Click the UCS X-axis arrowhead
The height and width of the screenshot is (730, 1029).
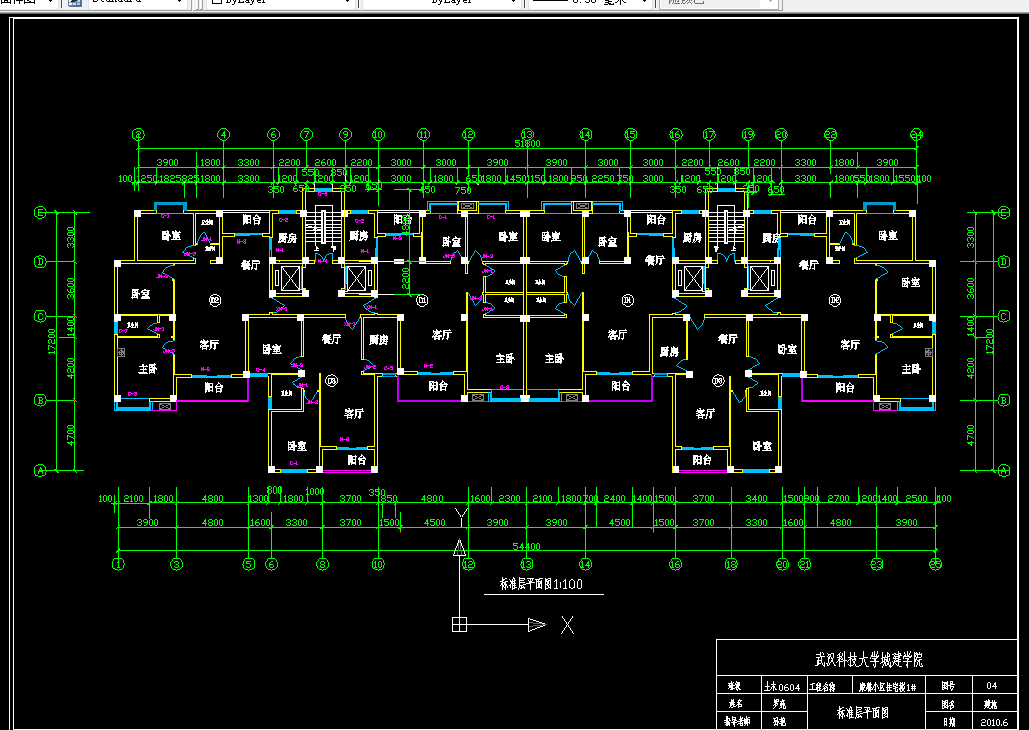pos(537,624)
